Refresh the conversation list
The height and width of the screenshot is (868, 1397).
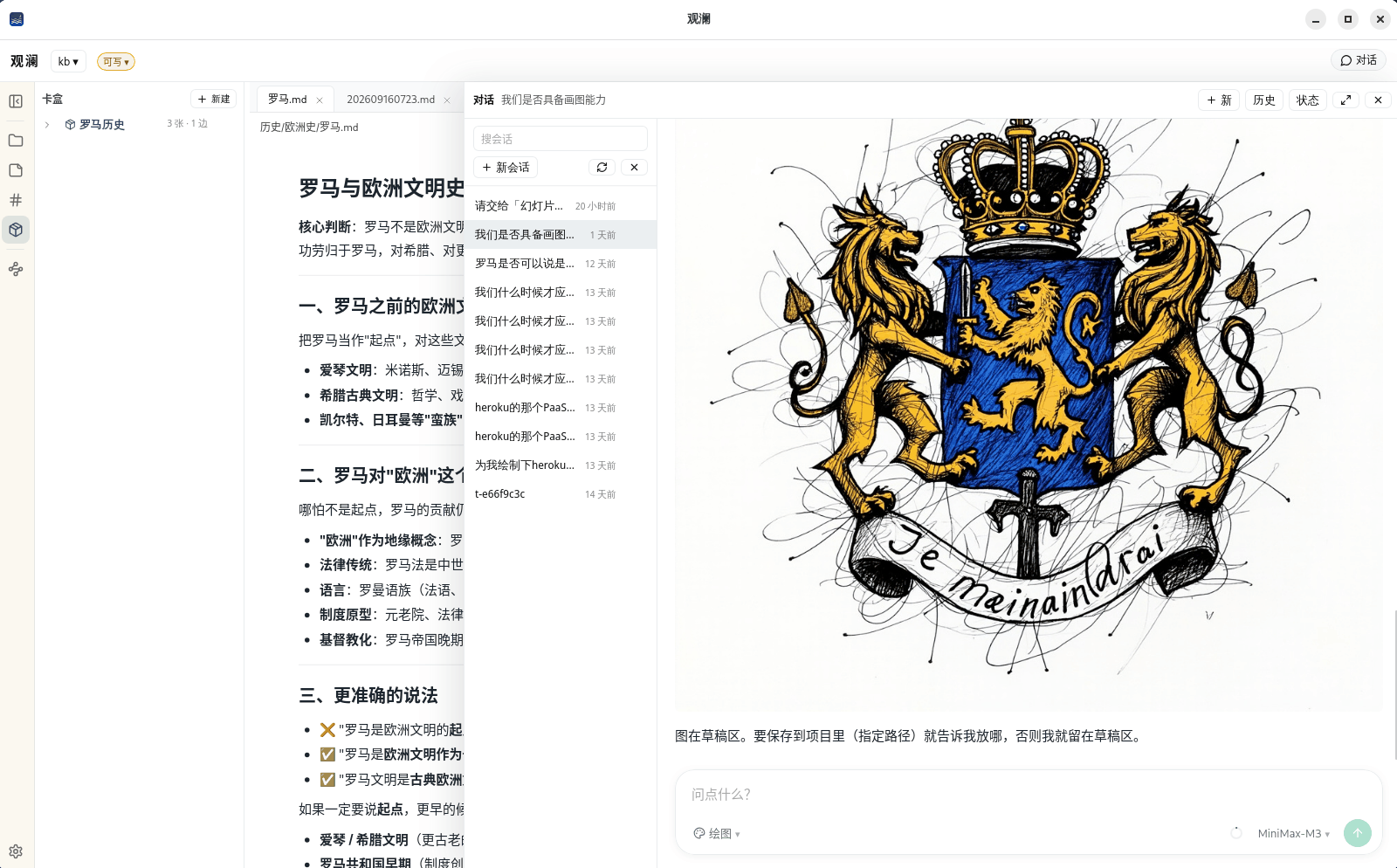[x=602, y=167]
